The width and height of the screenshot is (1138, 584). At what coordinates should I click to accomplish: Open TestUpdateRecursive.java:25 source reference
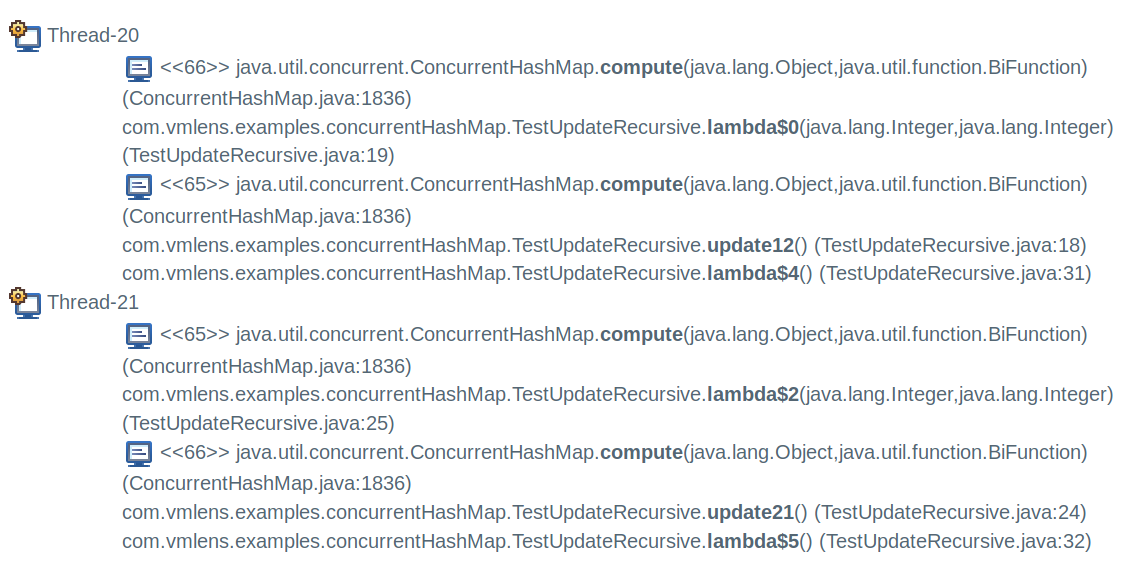pyautogui.click(x=258, y=423)
